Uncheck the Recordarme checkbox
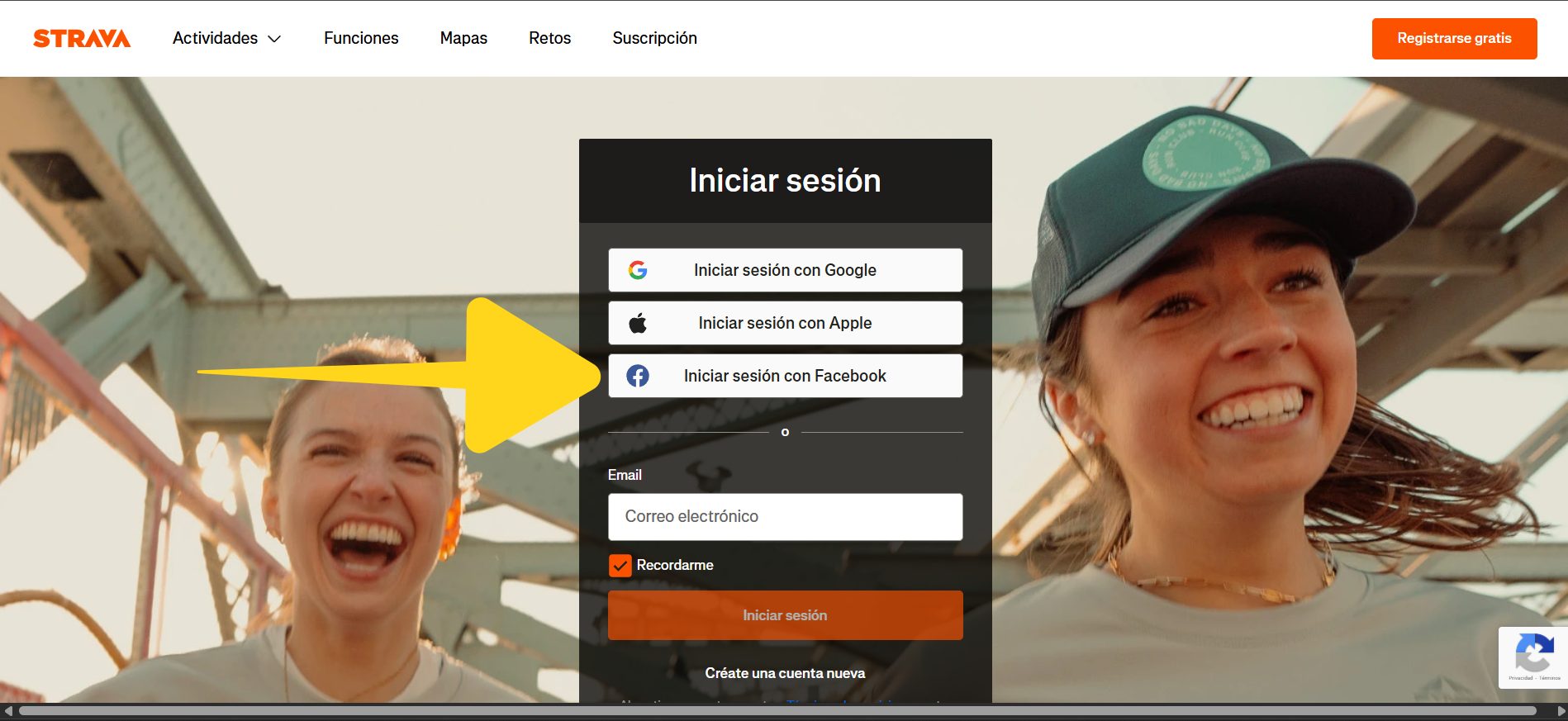The height and width of the screenshot is (721, 1568). 620,566
